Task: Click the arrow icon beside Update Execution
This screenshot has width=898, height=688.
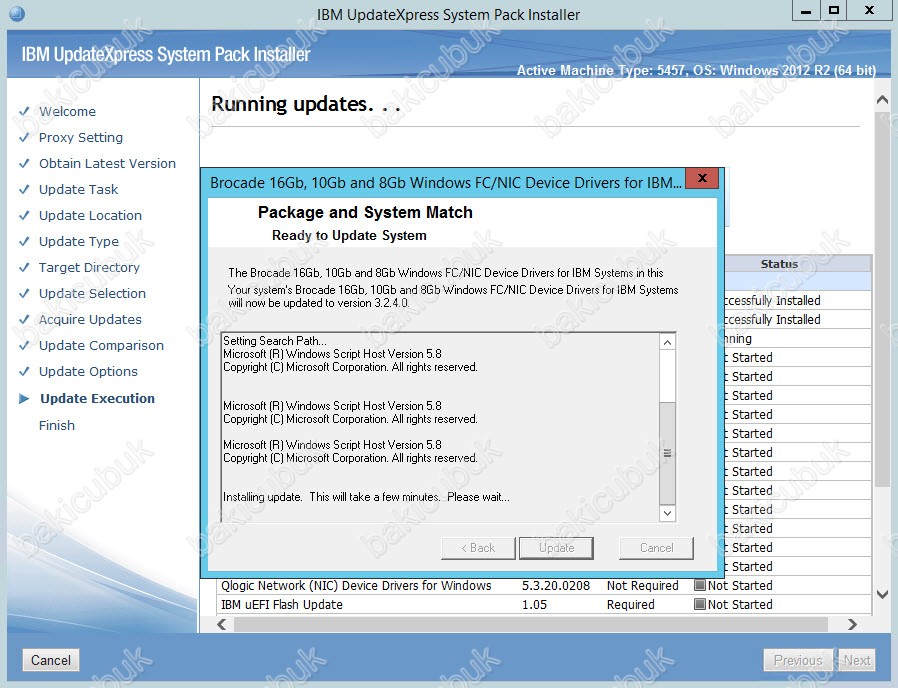Action: pyautogui.click(x=24, y=399)
